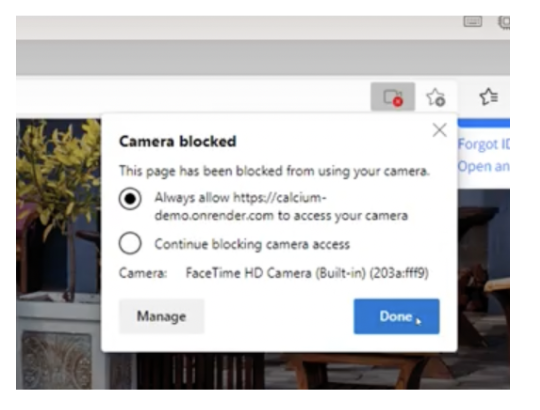Open the favorites list icon
Image resolution: width=540 pixels, height=410 pixels.
(x=488, y=96)
